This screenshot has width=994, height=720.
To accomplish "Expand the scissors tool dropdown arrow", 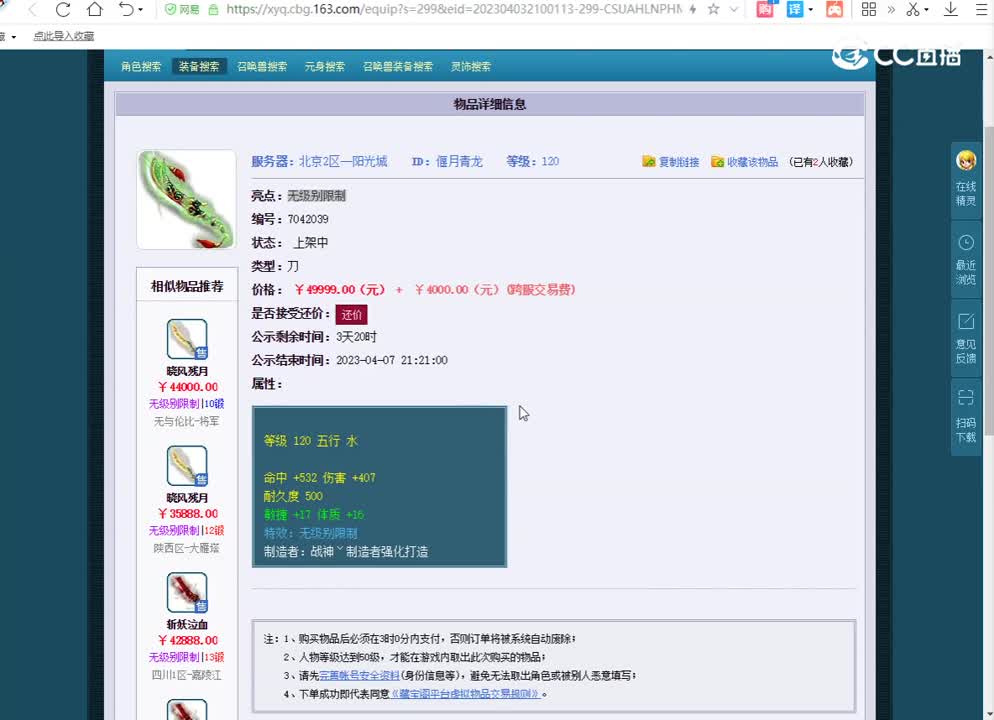I will click(926, 10).
